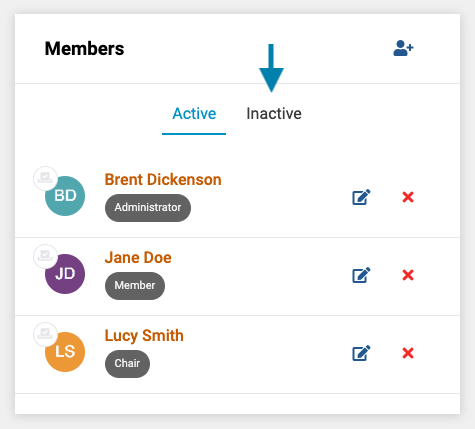Image resolution: width=475 pixels, height=429 pixels.
Task: Click the Member role badge
Action: (x=135, y=286)
